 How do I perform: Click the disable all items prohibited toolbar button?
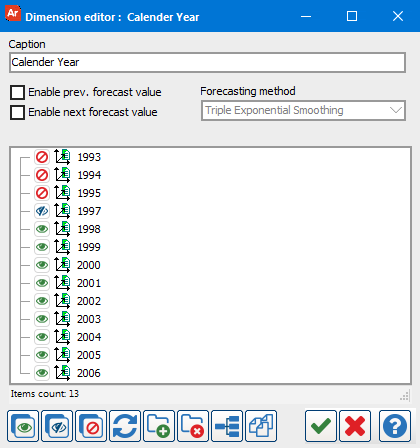[x=91, y=426]
